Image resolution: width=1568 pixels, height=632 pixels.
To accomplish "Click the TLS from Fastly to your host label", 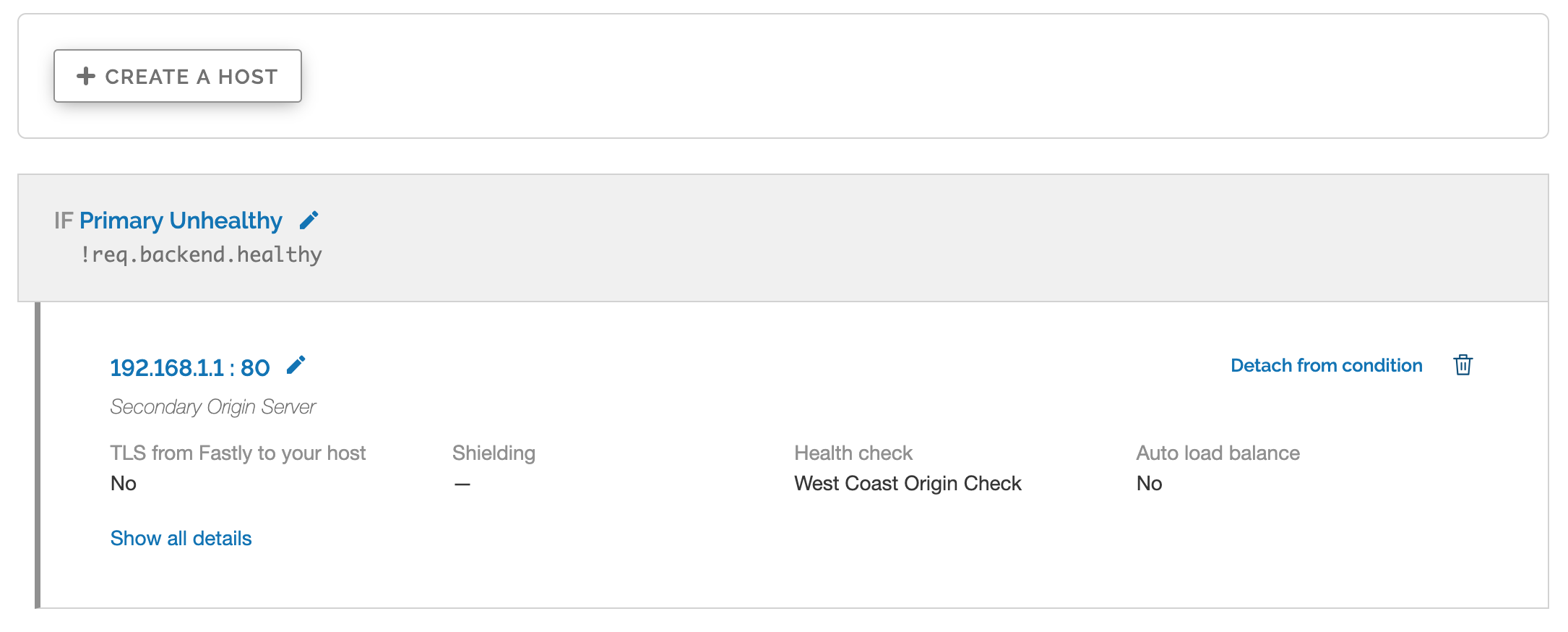I will pyautogui.click(x=238, y=453).
